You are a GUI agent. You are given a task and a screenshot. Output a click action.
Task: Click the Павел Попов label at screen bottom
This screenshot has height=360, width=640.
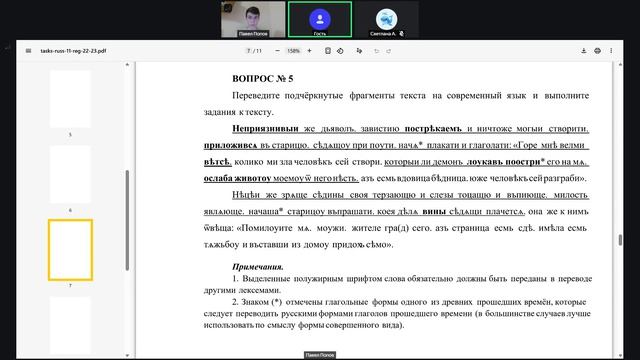tap(320, 355)
